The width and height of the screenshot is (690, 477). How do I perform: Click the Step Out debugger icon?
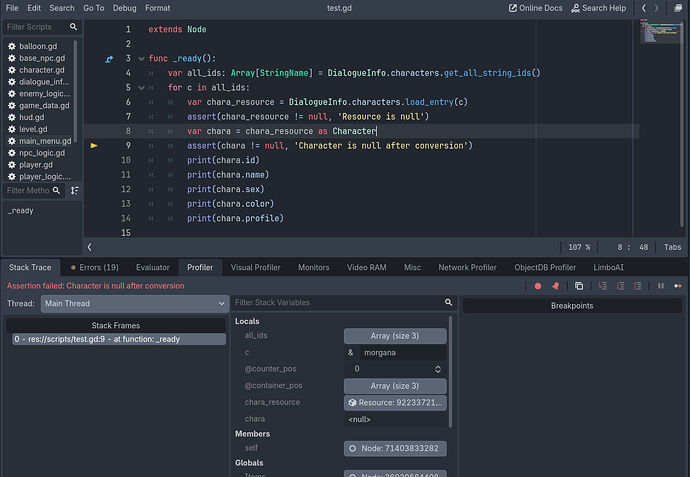[x=638, y=286]
